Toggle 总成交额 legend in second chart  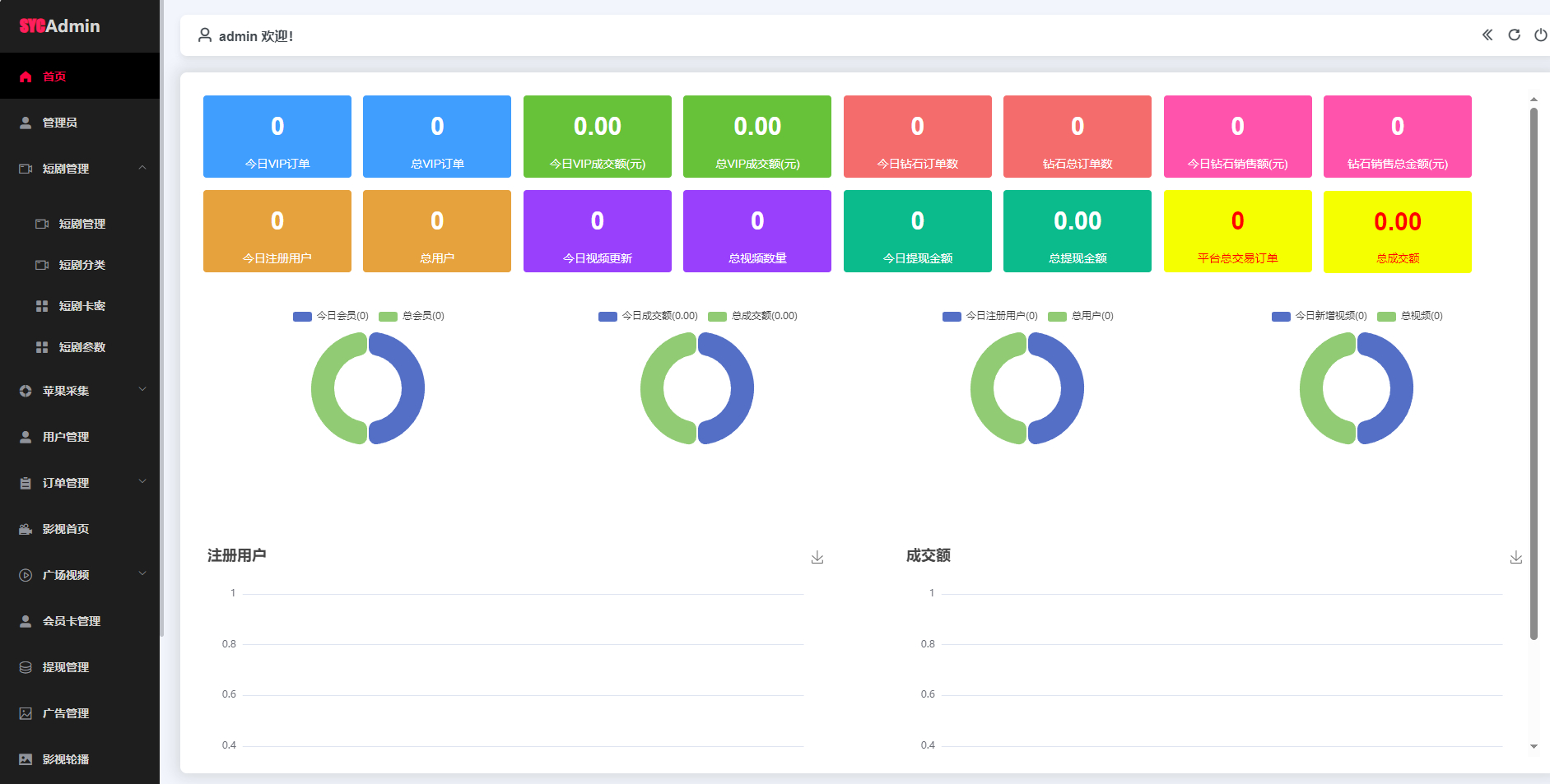click(x=753, y=316)
